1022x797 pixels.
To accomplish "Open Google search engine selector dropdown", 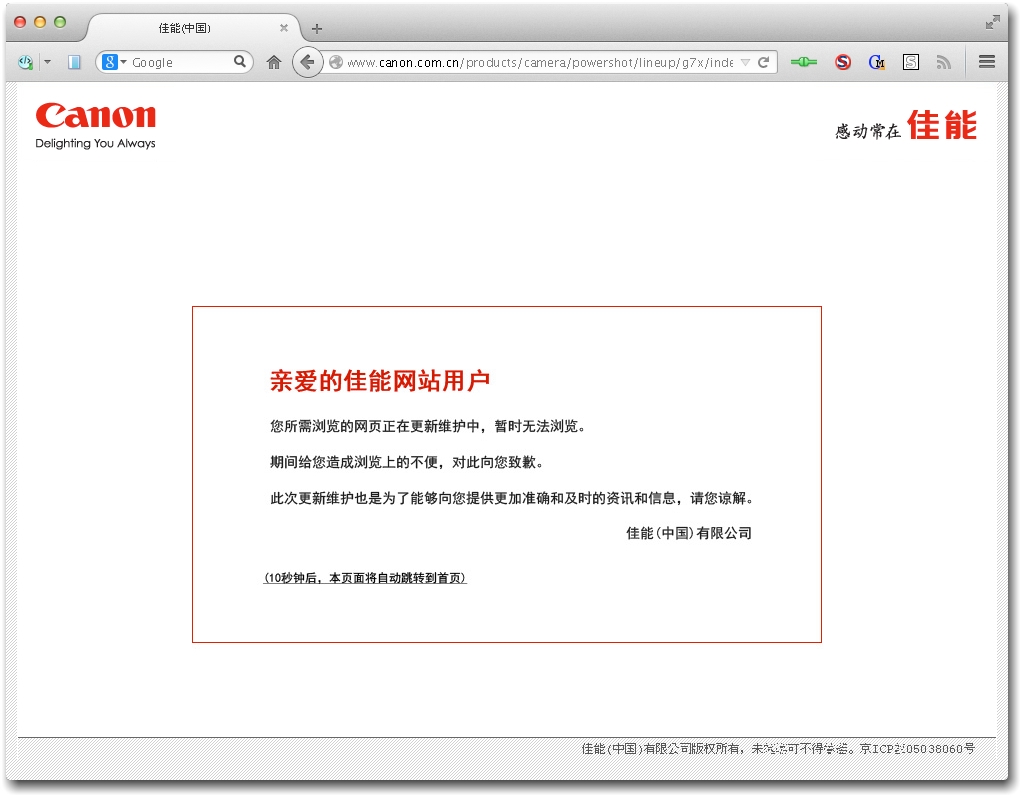I will coord(115,62).
